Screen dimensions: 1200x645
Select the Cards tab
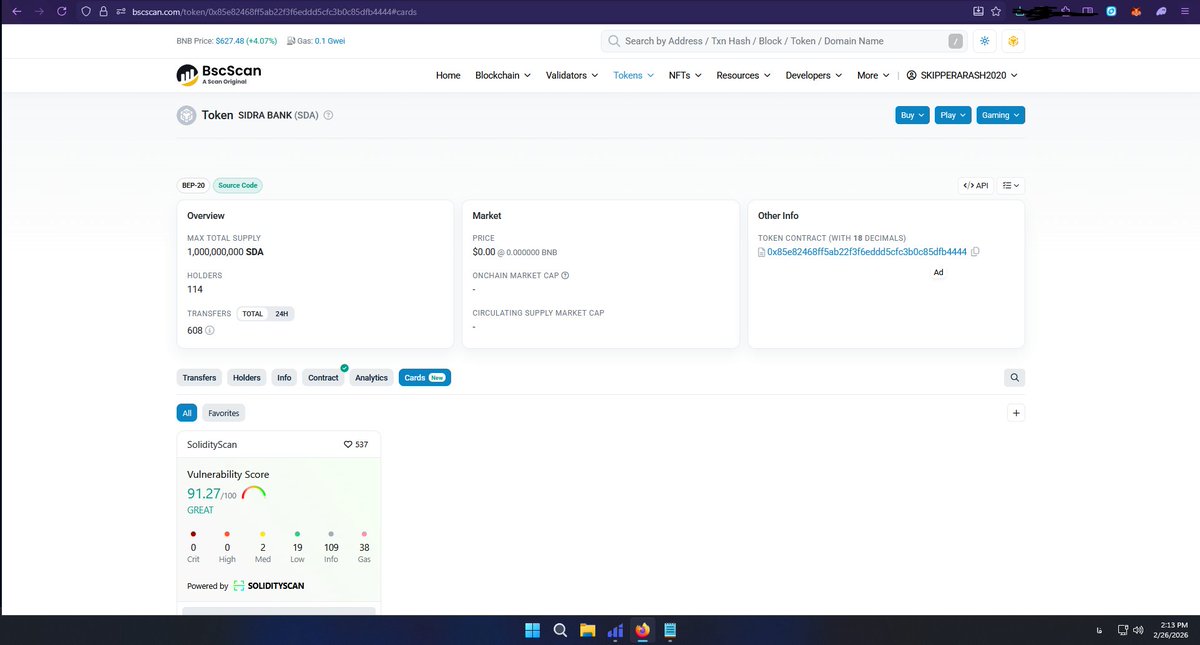tap(425, 377)
